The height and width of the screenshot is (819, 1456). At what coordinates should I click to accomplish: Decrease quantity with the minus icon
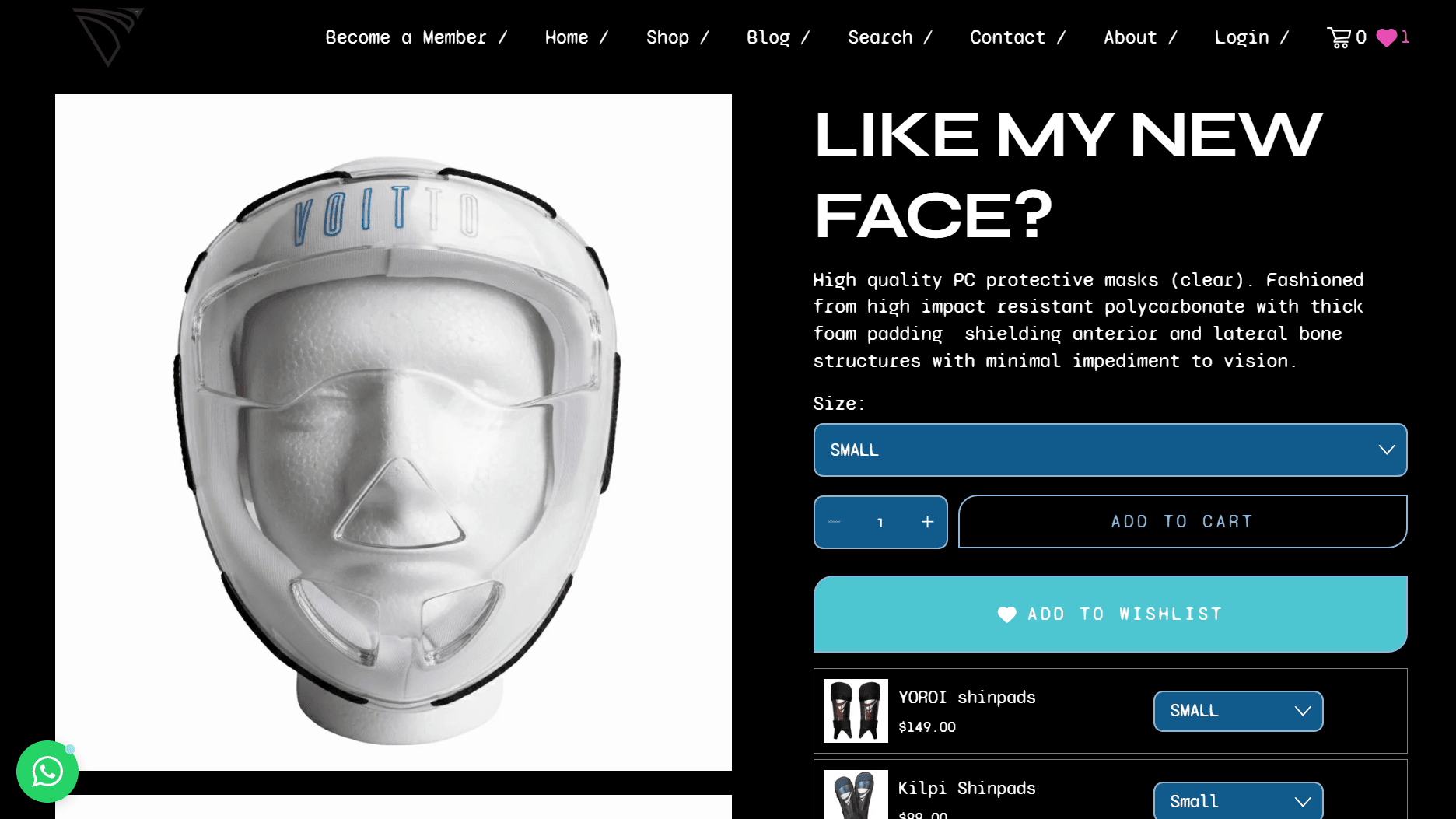click(x=834, y=522)
